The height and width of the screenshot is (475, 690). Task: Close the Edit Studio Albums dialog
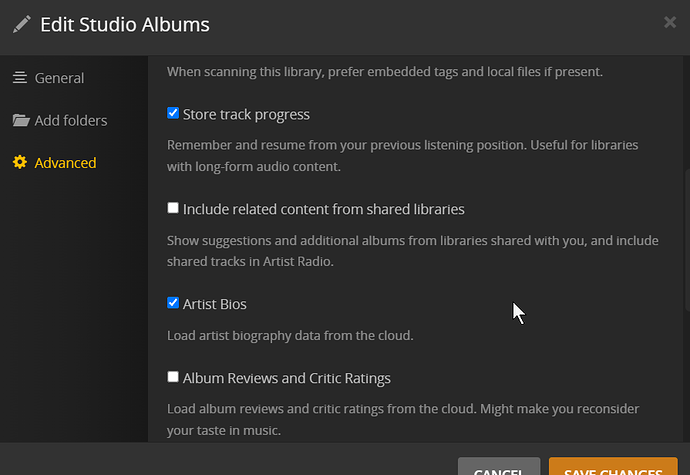(x=670, y=22)
